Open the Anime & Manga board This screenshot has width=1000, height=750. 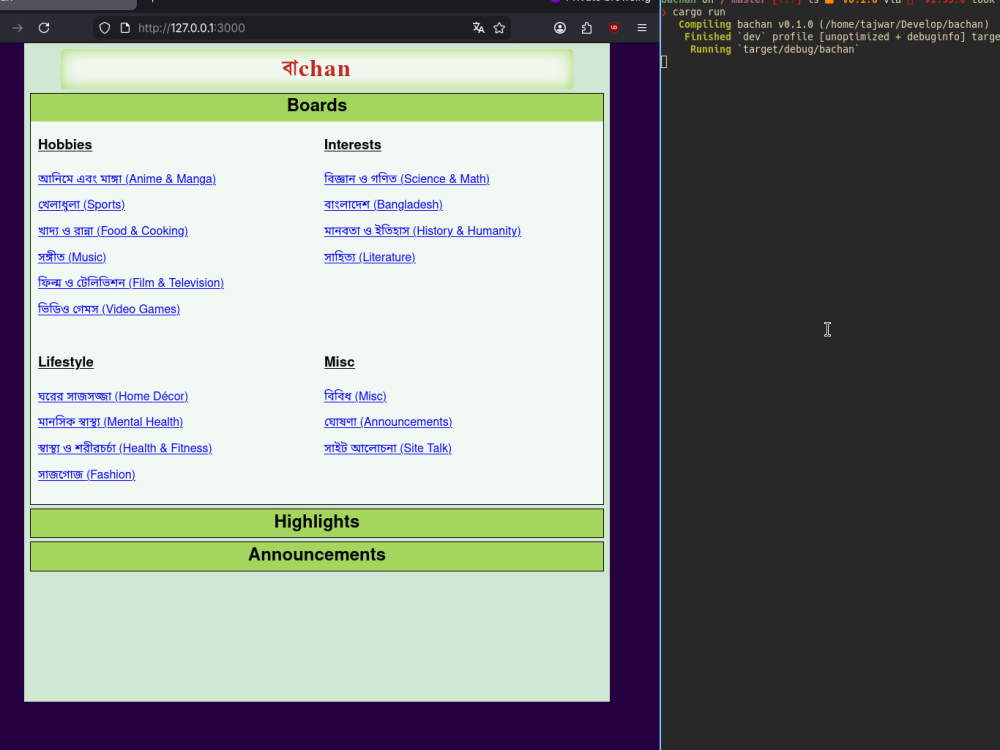(x=127, y=179)
